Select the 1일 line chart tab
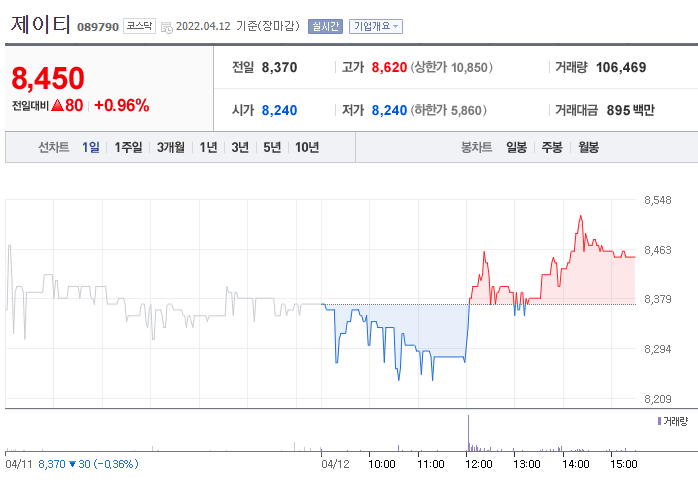 [x=91, y=147]
